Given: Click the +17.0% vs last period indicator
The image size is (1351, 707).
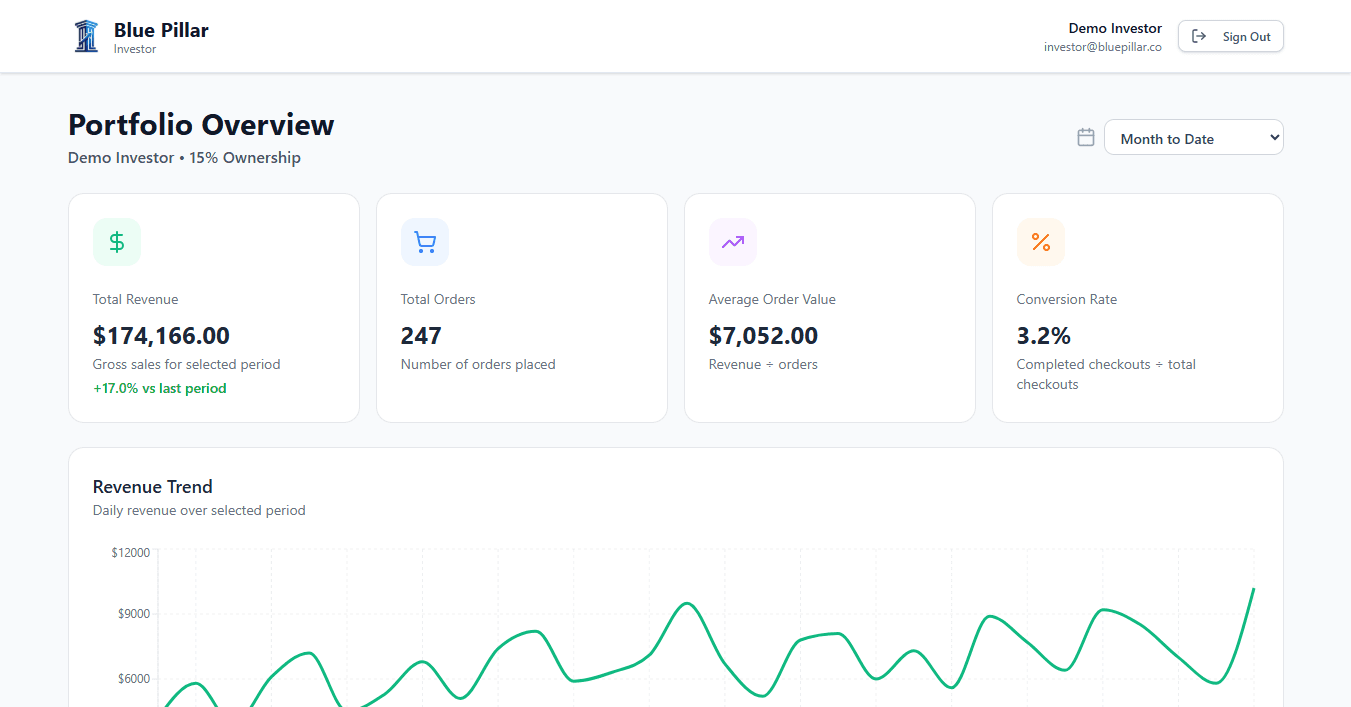Looking at the screenshot, I should click(160, 387).
